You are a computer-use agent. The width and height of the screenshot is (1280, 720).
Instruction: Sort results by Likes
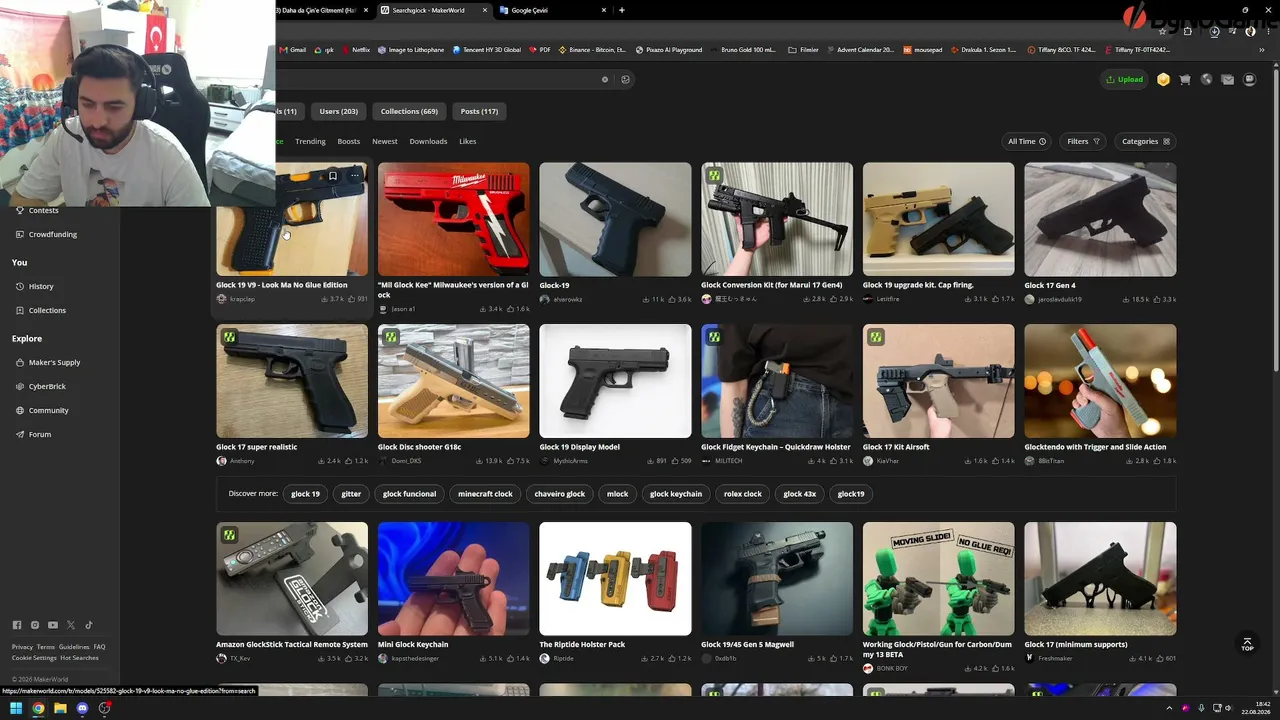[467, 141]
